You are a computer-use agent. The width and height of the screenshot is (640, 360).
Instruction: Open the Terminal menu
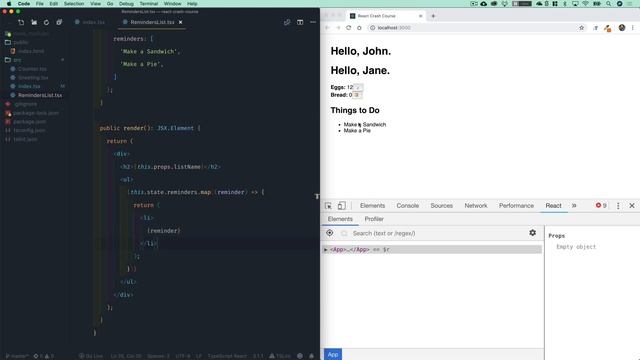tap(149, 4)
